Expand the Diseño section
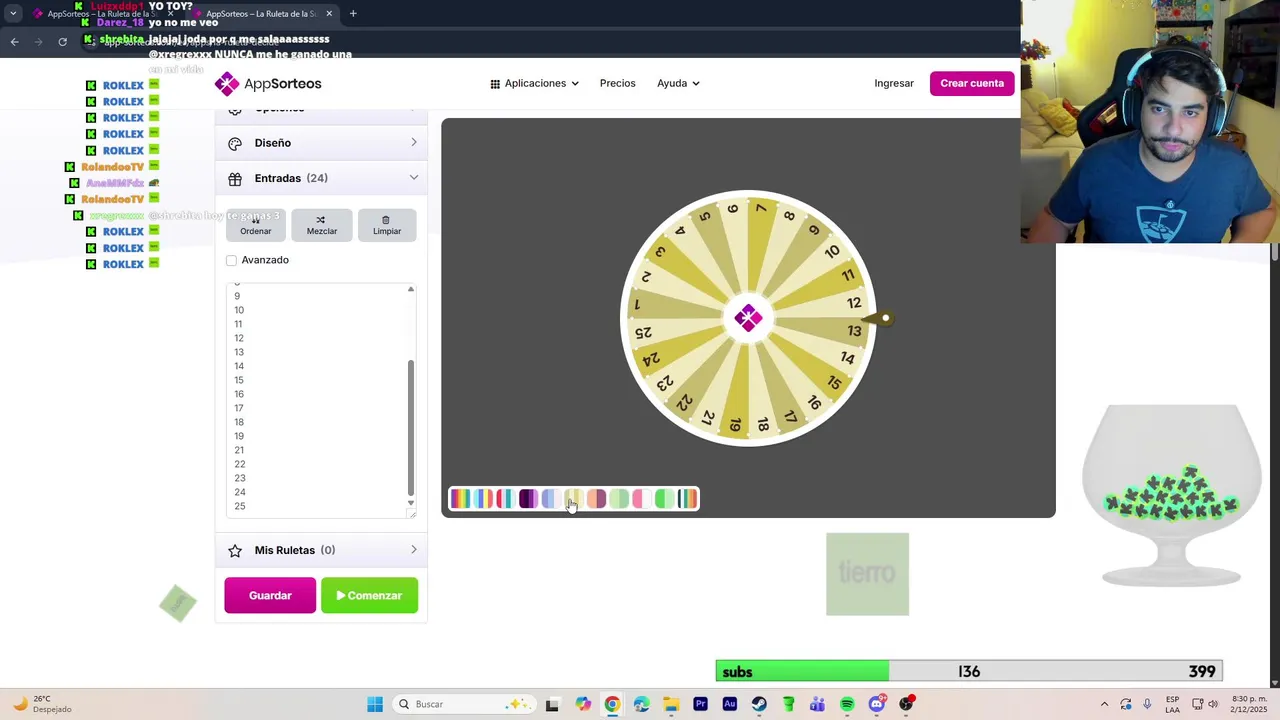Screen dimensions: 1280x720 [321, 143]
